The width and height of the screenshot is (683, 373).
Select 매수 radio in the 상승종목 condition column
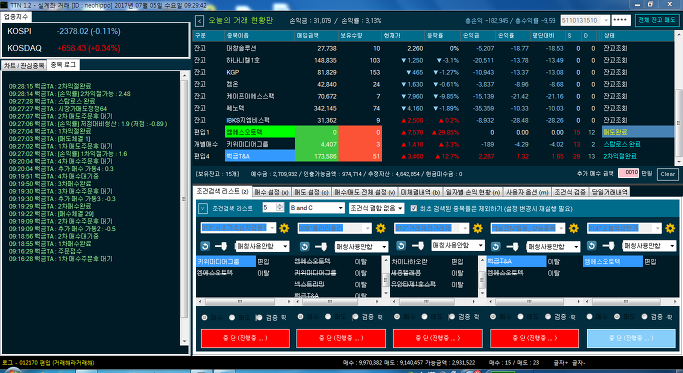(493, 317)
